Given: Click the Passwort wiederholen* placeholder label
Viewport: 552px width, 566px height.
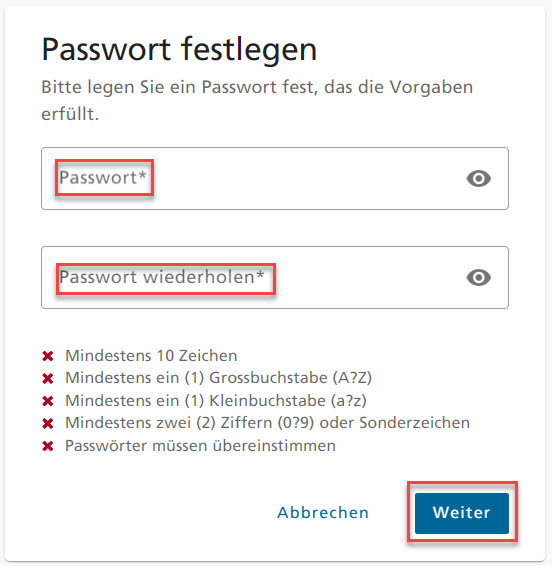Looking at the screenshot, I should click(x=162, y=277).
